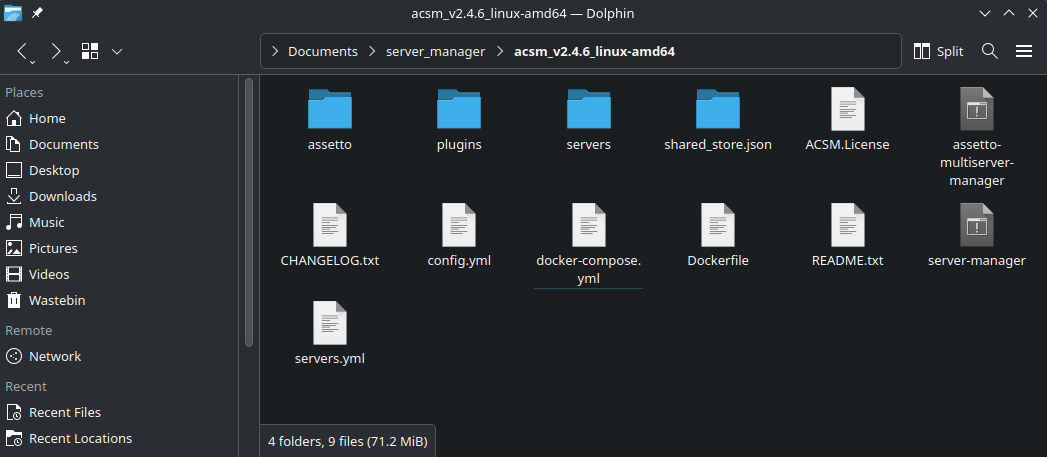This screenshot has height=457, width=1047.
Task: Expand chevron before acsm_v2.4.6 breadcrumb
Action: pos(499,51)
